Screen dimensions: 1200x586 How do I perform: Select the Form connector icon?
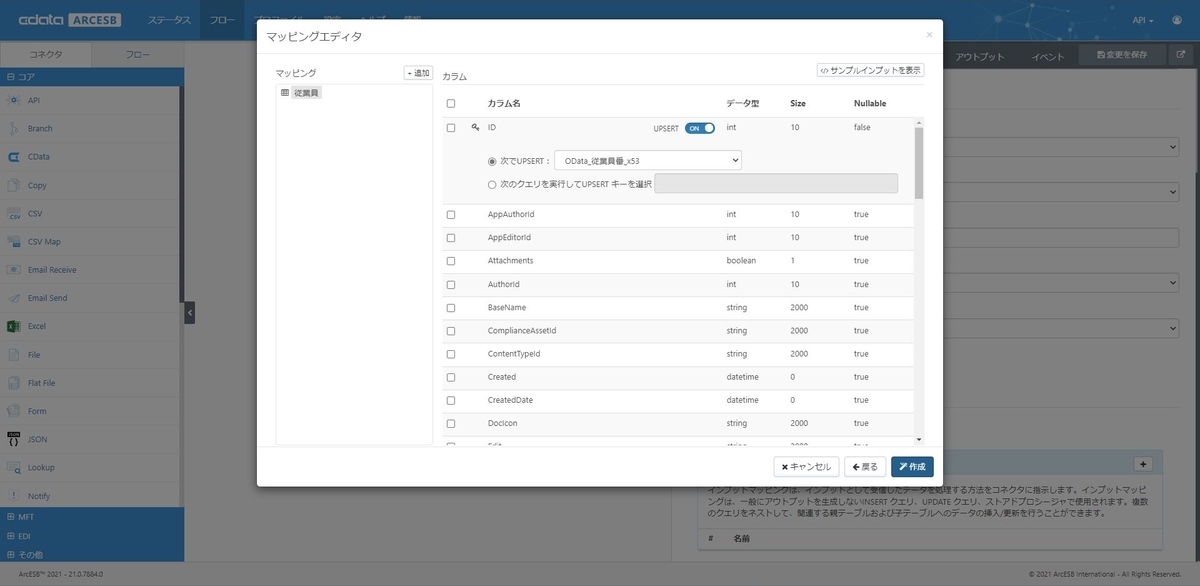(14, 411)
